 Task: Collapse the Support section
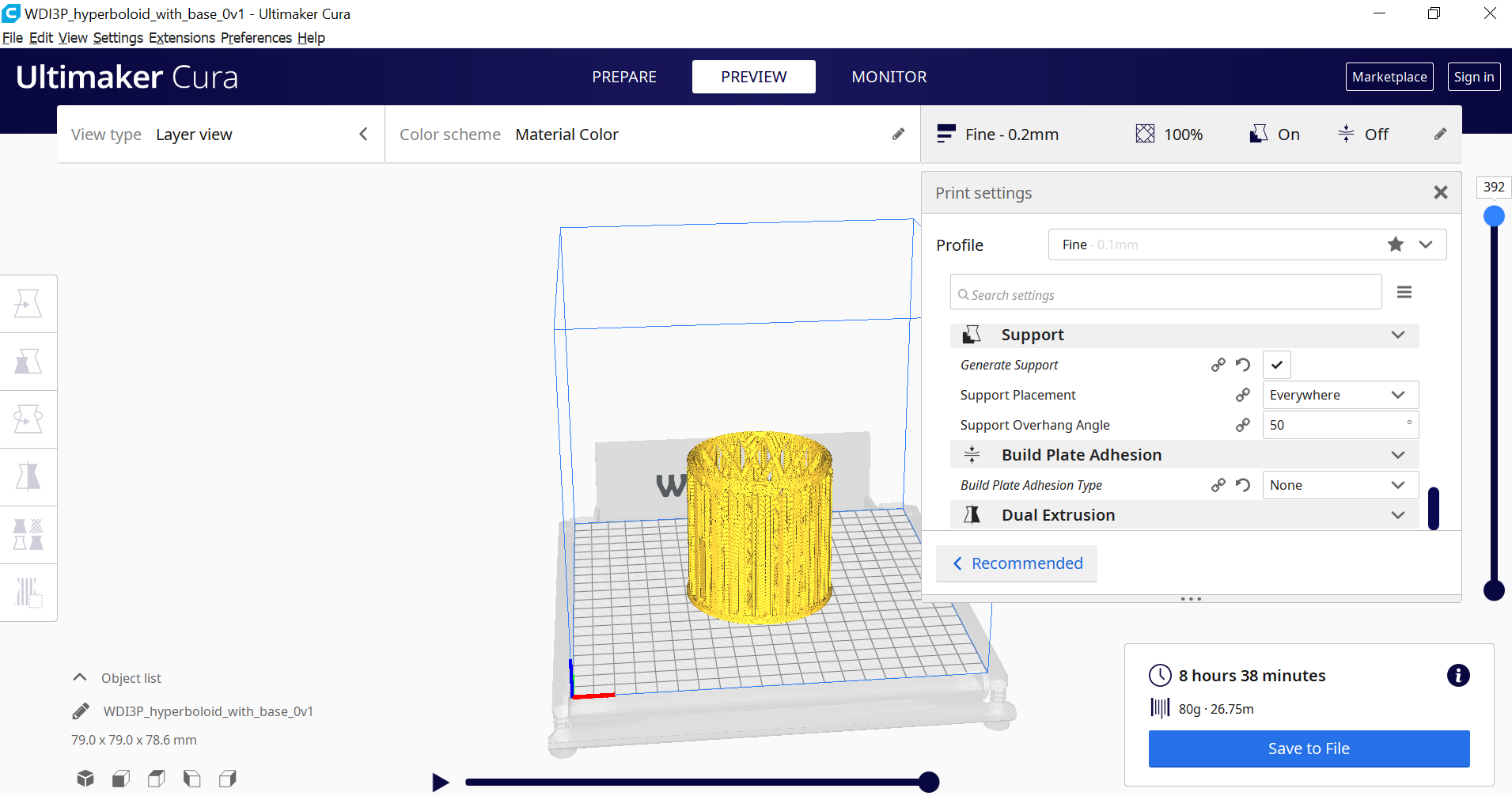click(x=1184, y=335)
